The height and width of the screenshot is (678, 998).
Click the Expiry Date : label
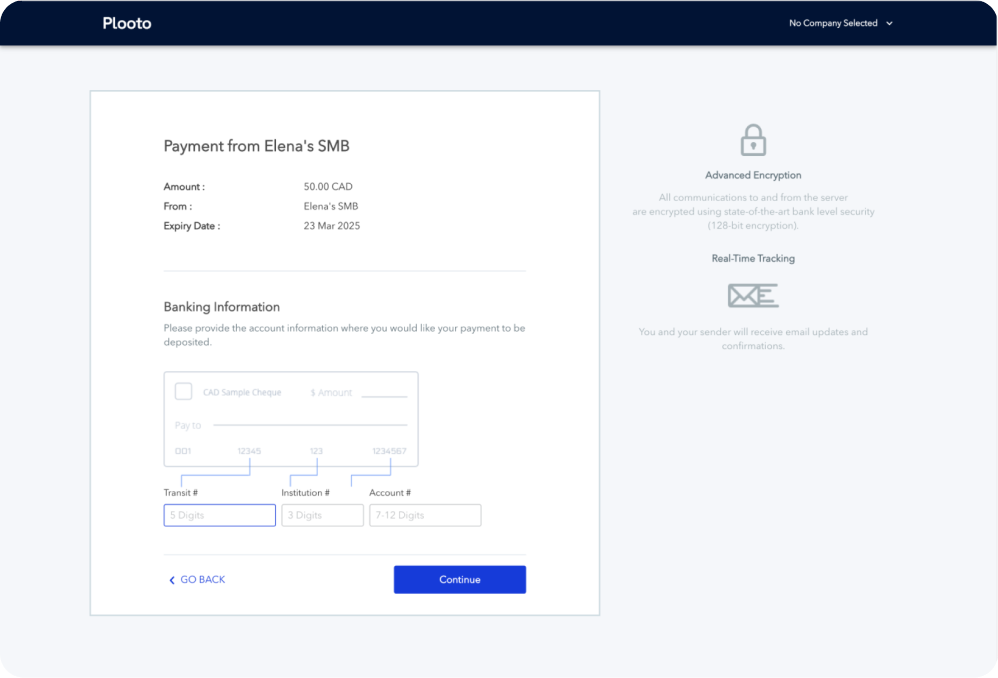click(192, 226)
